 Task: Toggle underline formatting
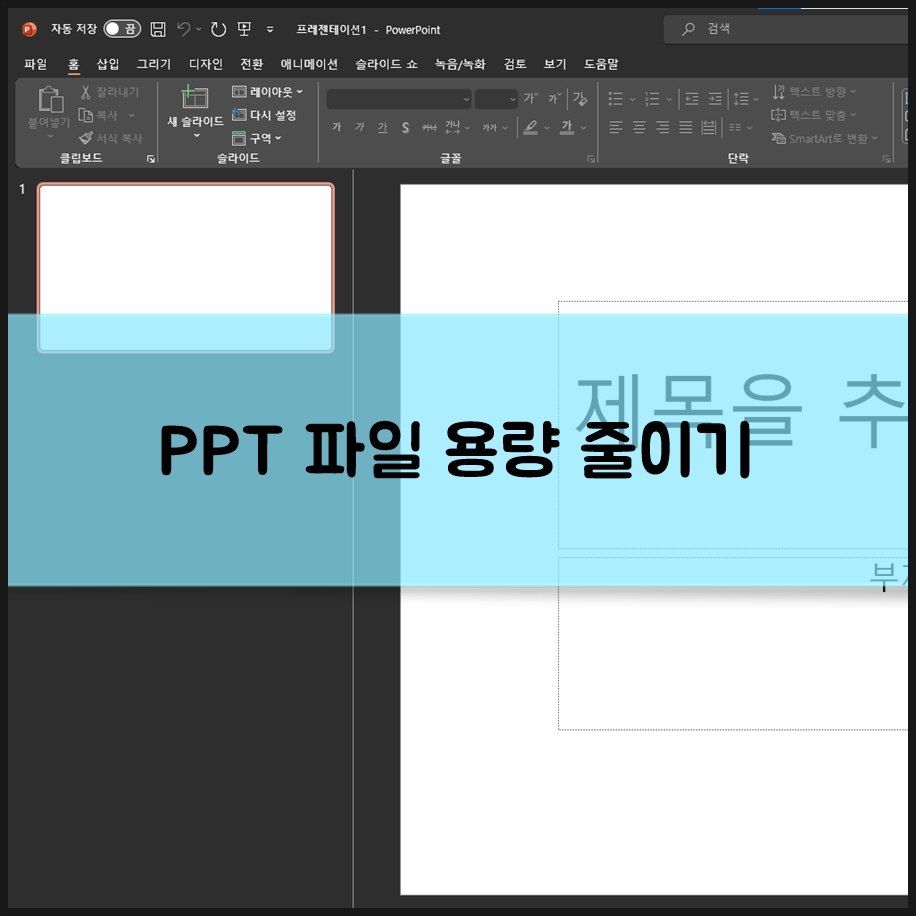point(383,127)
